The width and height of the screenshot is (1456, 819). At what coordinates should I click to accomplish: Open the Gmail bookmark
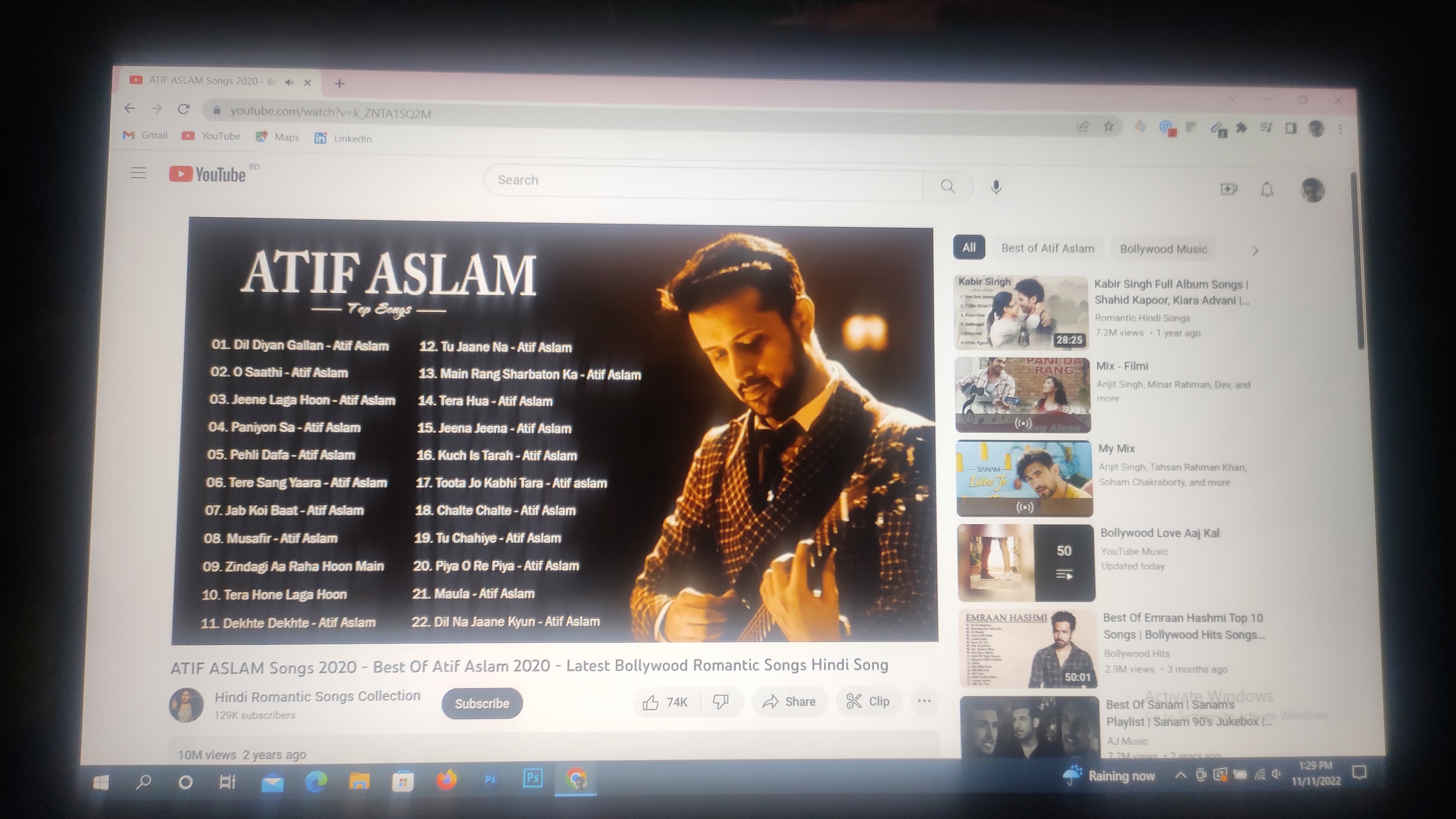pyautogui.click(x=145, y=135)
